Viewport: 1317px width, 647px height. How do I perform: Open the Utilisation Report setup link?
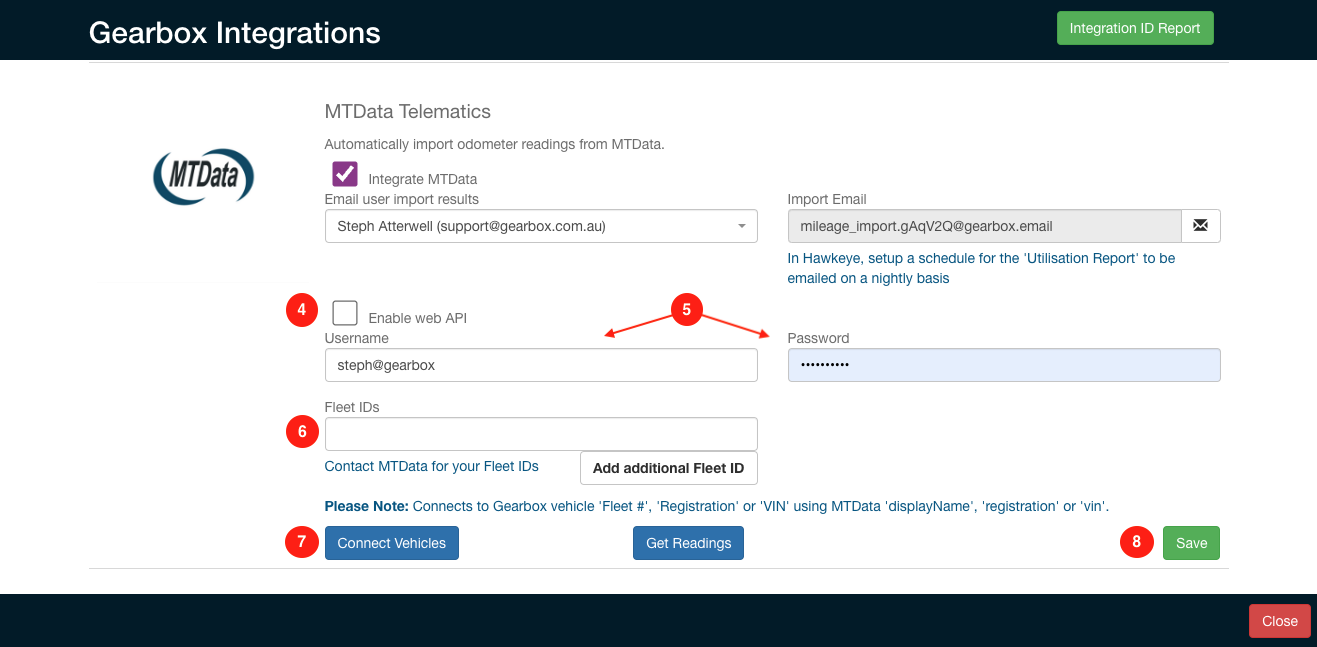(x=980, y=267)
